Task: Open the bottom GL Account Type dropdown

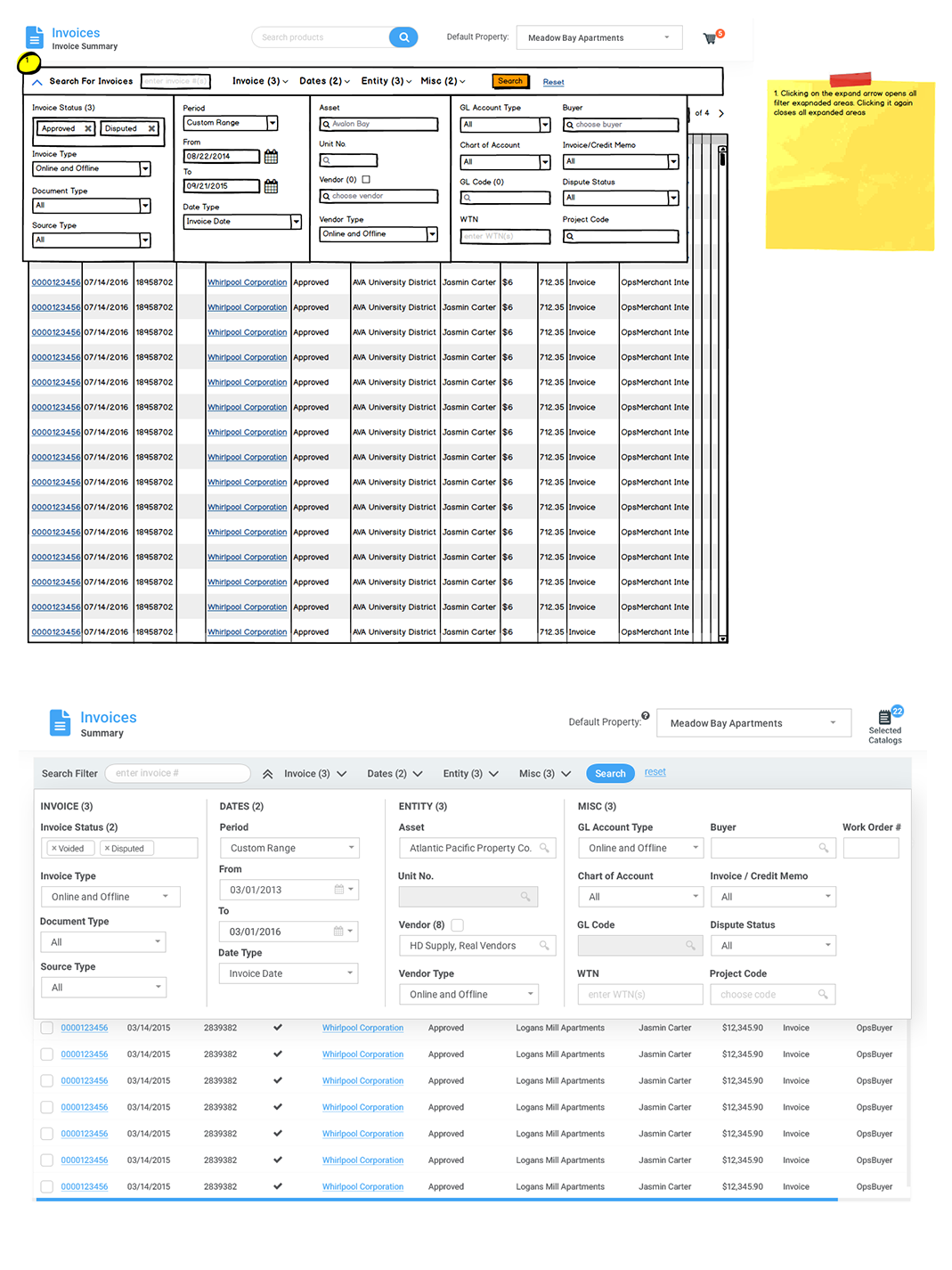Action: (641, 848)
